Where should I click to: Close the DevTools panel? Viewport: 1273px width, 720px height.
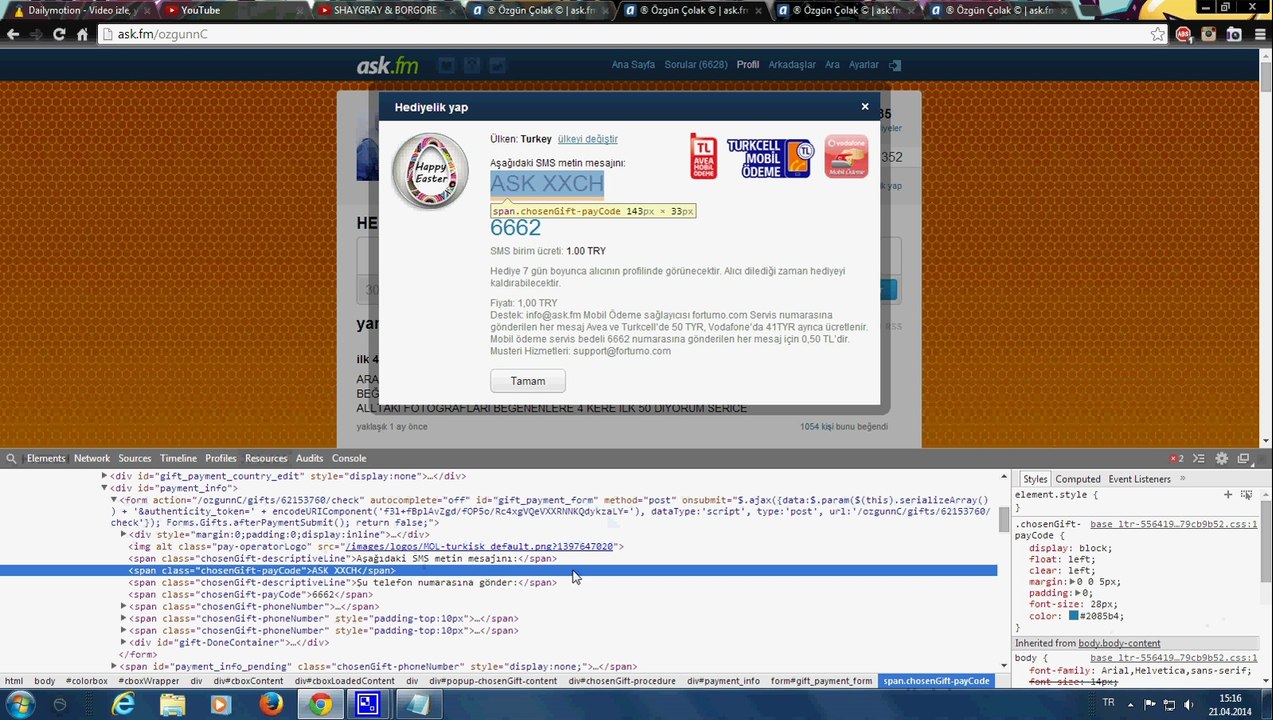(x=1263, y=458)
